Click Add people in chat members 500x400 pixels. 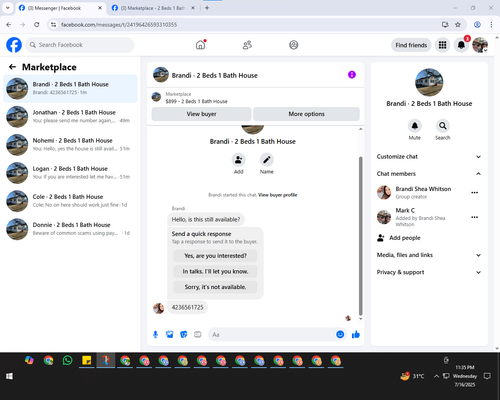(405, 238)
